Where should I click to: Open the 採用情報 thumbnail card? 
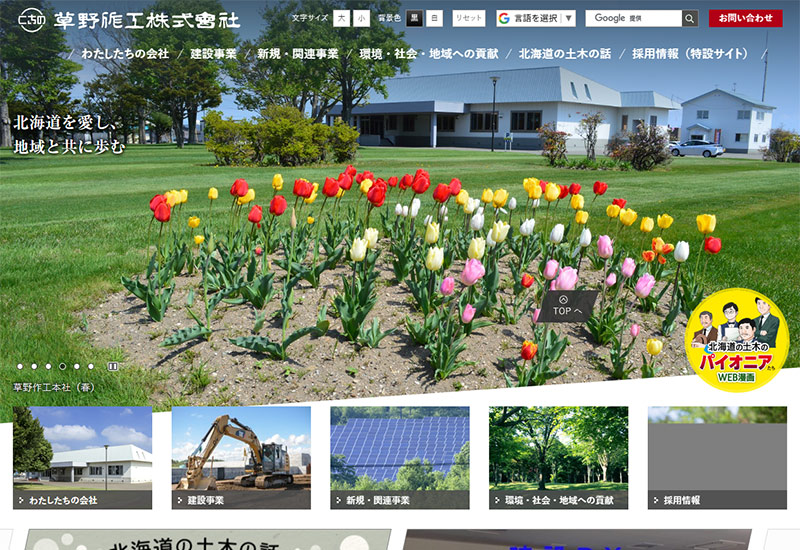pos(717,458)
